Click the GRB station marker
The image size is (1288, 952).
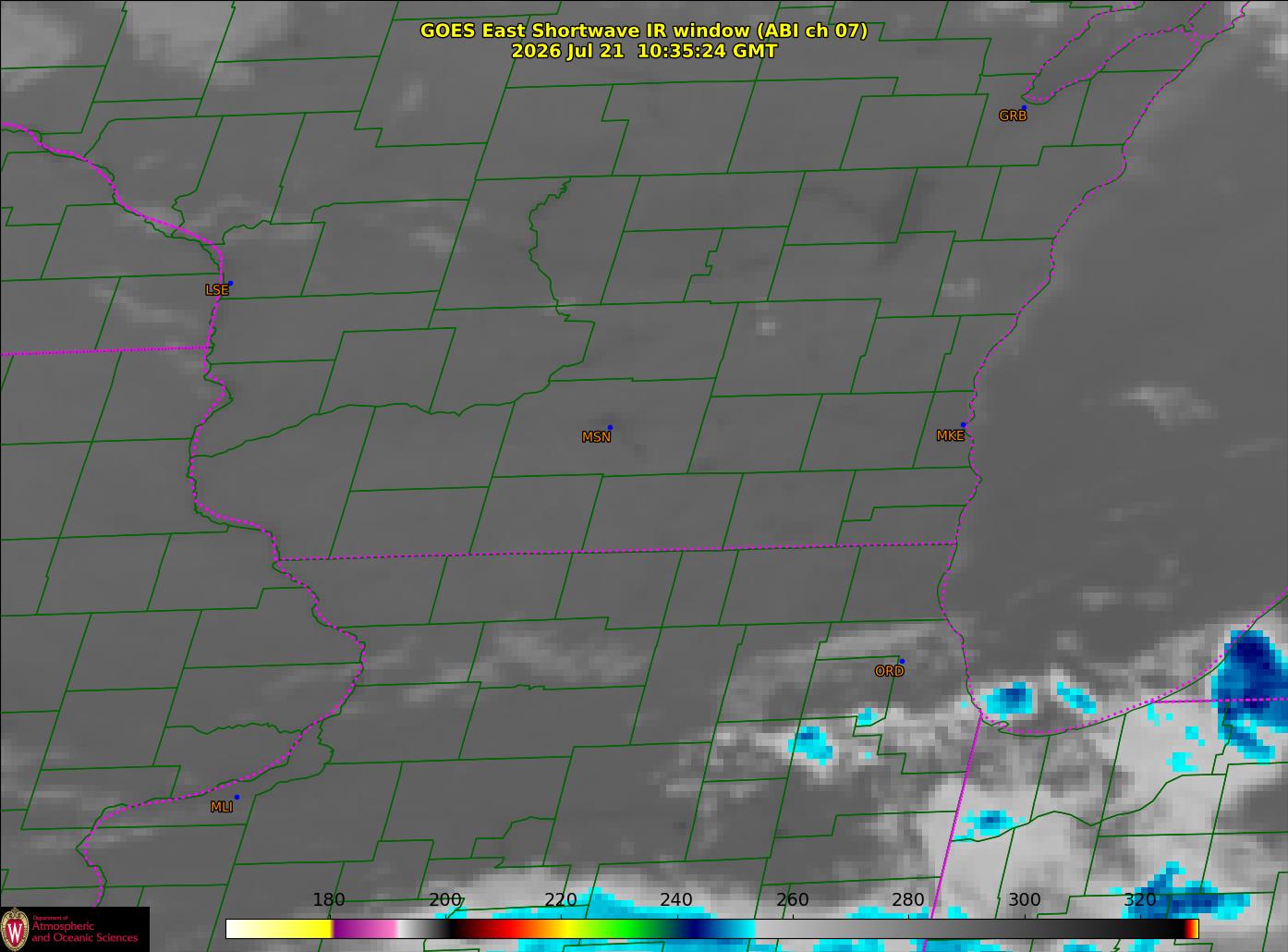1024,107
